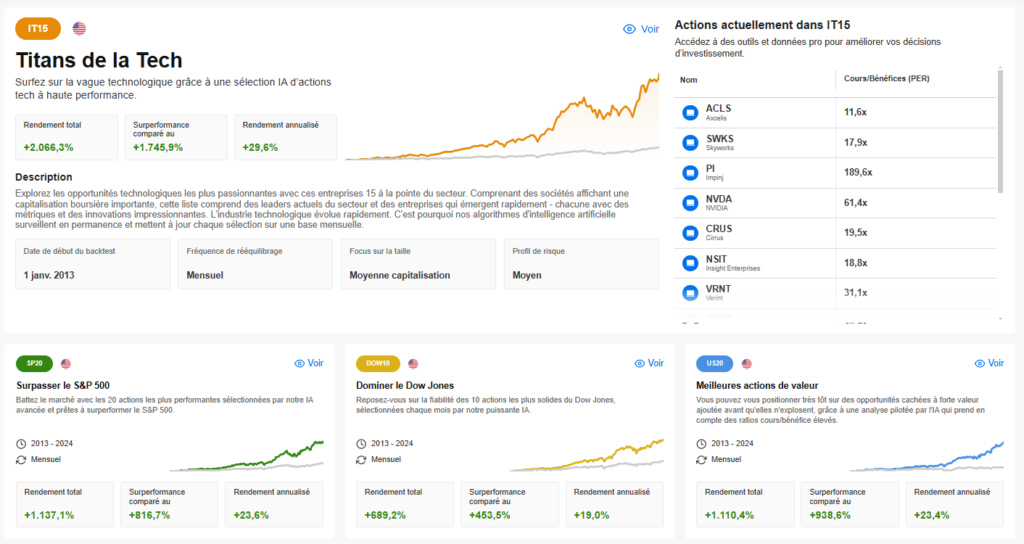Click the US flag next to SP20
This screenshot has height=544, width=1024.
click(66, 364)
